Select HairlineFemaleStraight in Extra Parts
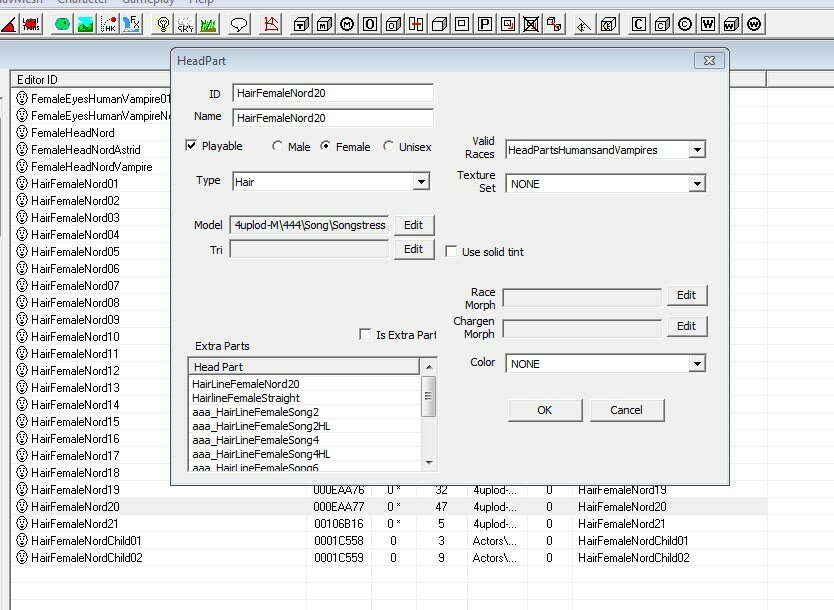Screen dimensions: 834x610 coord(246,398)
